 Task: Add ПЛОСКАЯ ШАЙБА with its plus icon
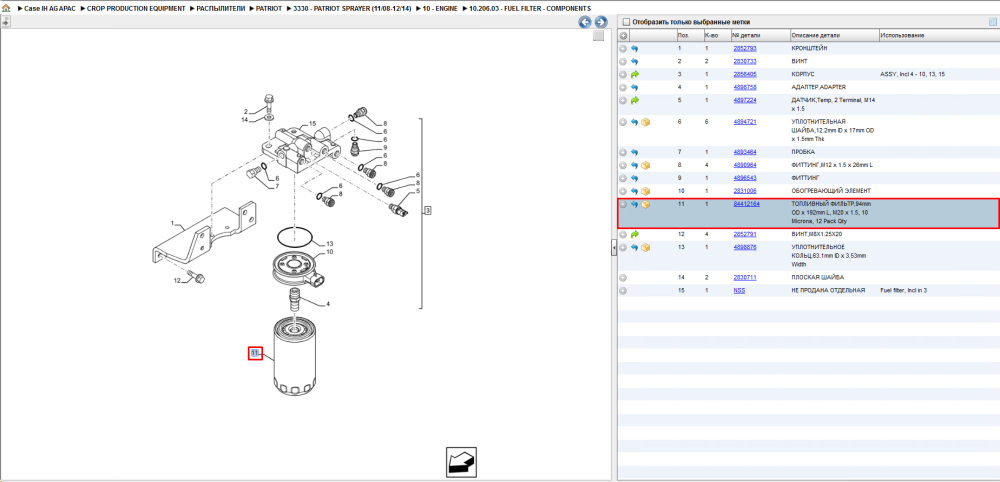coord(623,278)
